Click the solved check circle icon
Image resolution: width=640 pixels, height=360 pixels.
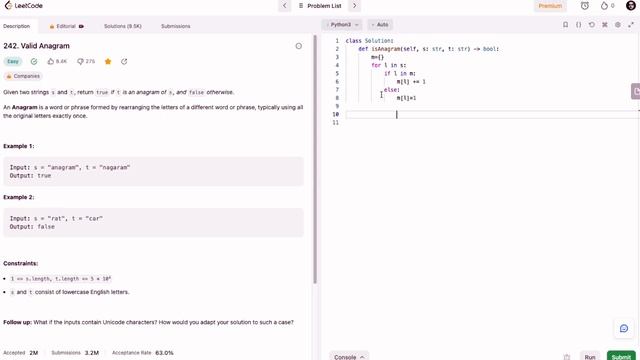34,61
